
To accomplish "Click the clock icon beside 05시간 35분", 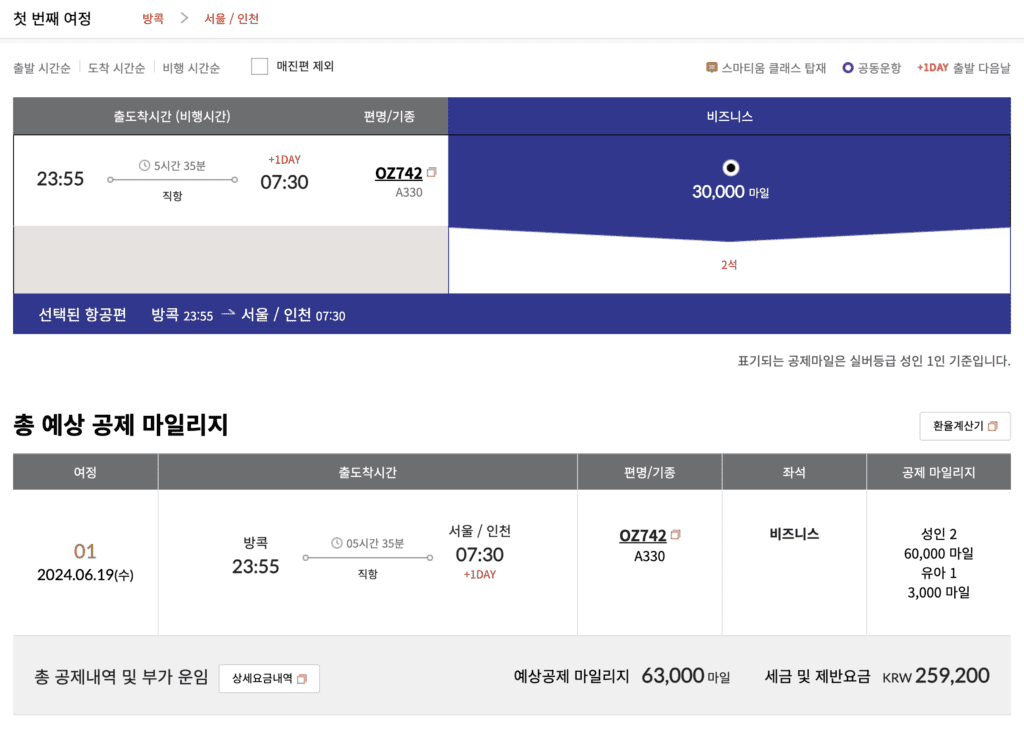I will coord(337,543).
